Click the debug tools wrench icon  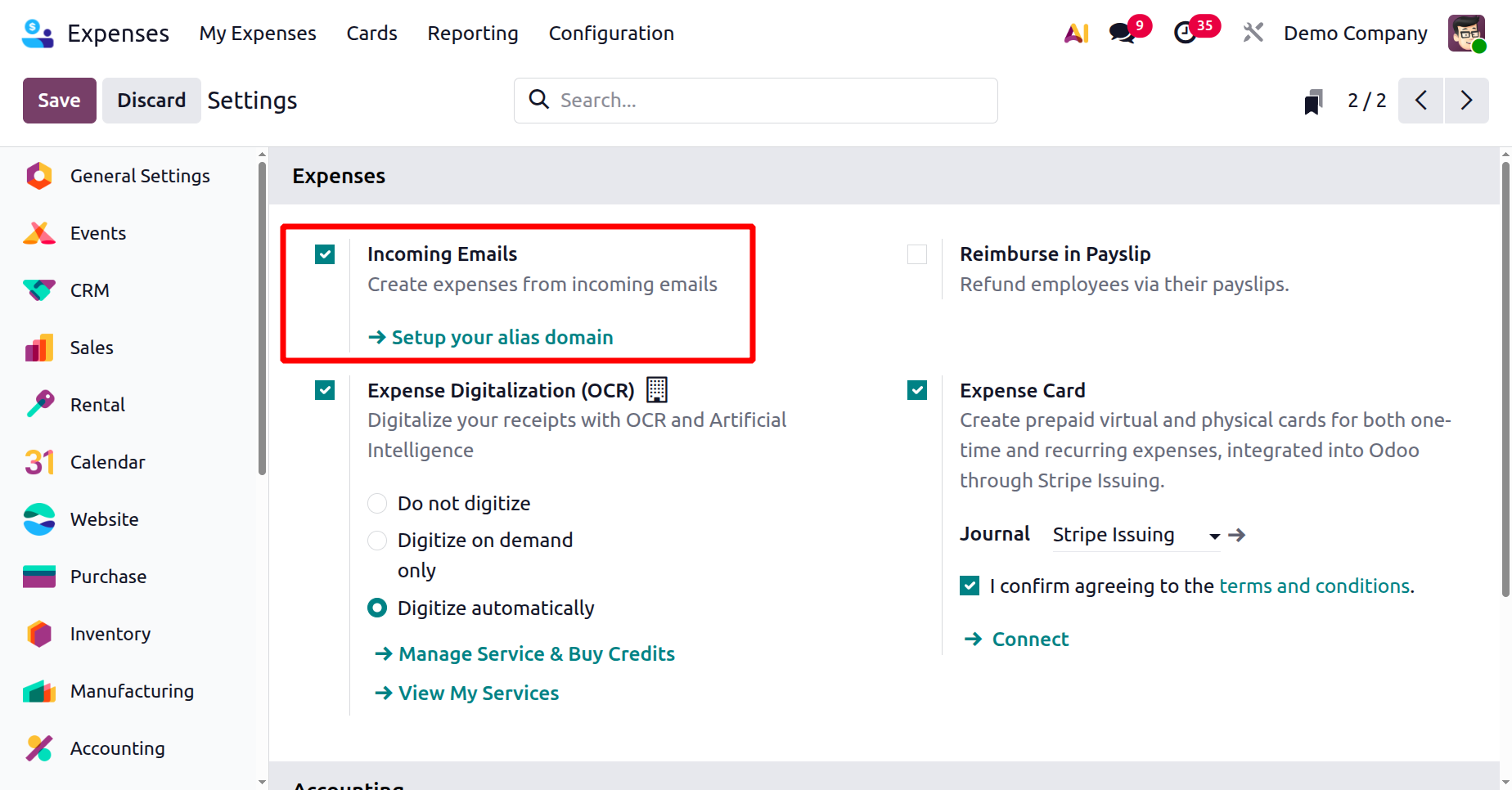(1253, 33)
